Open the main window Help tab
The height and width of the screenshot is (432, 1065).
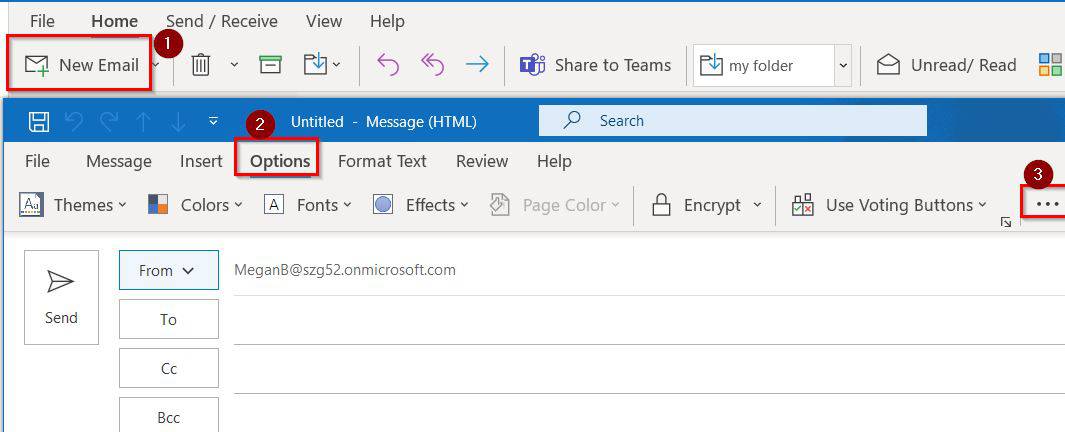tap(387, 22)
